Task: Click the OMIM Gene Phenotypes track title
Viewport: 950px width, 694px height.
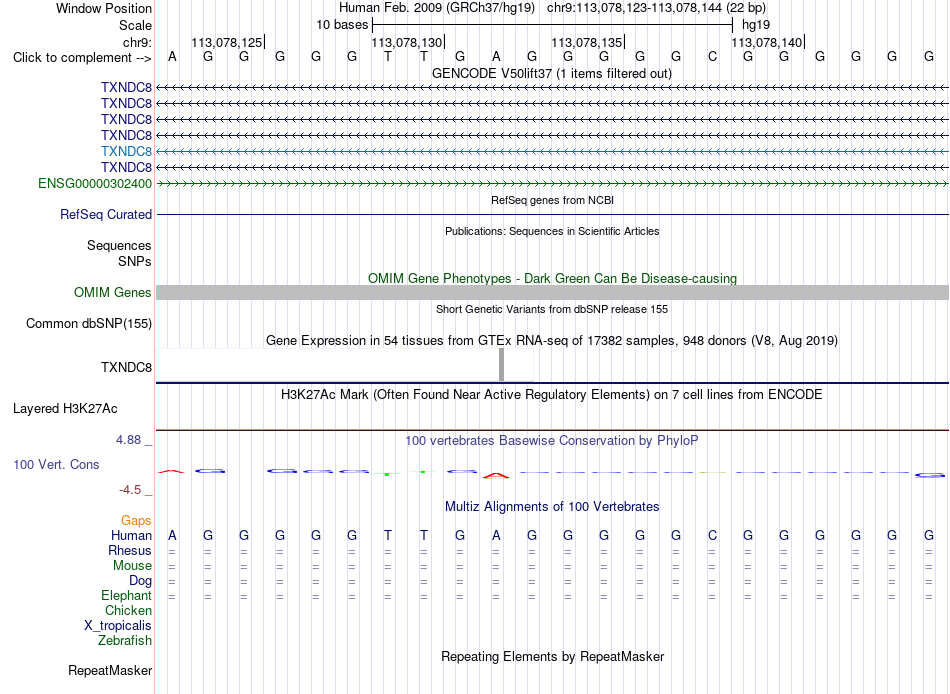Action: (553, 278)
